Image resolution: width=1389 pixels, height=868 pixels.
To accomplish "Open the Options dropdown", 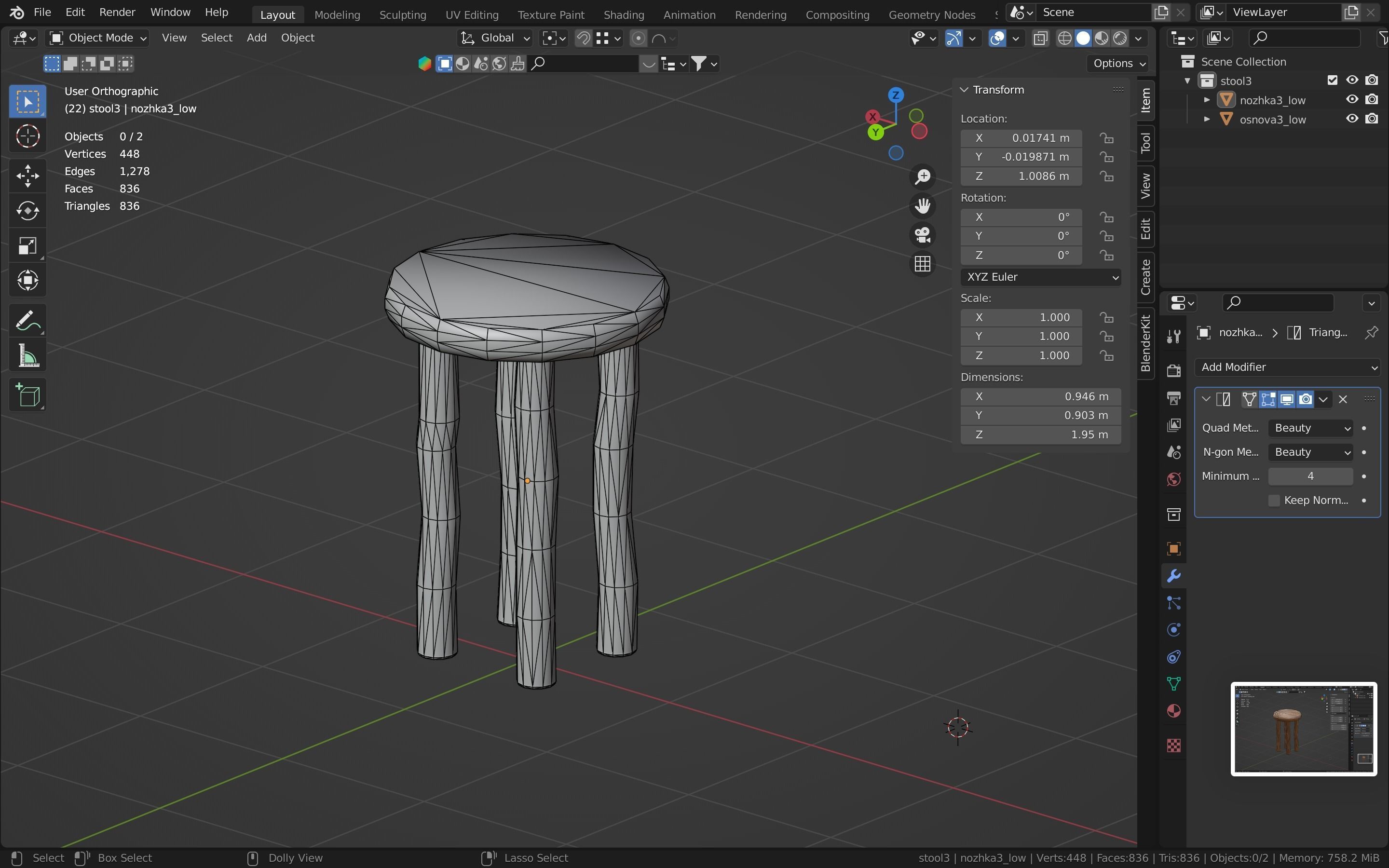I will pos(1118,63).
